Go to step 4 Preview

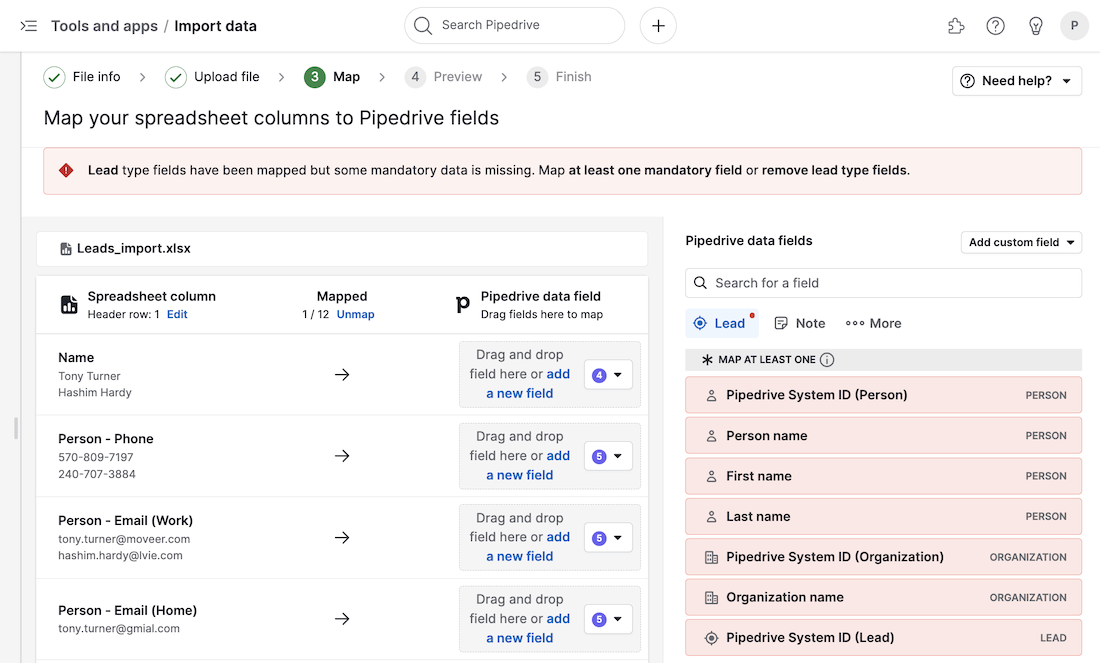443,77
